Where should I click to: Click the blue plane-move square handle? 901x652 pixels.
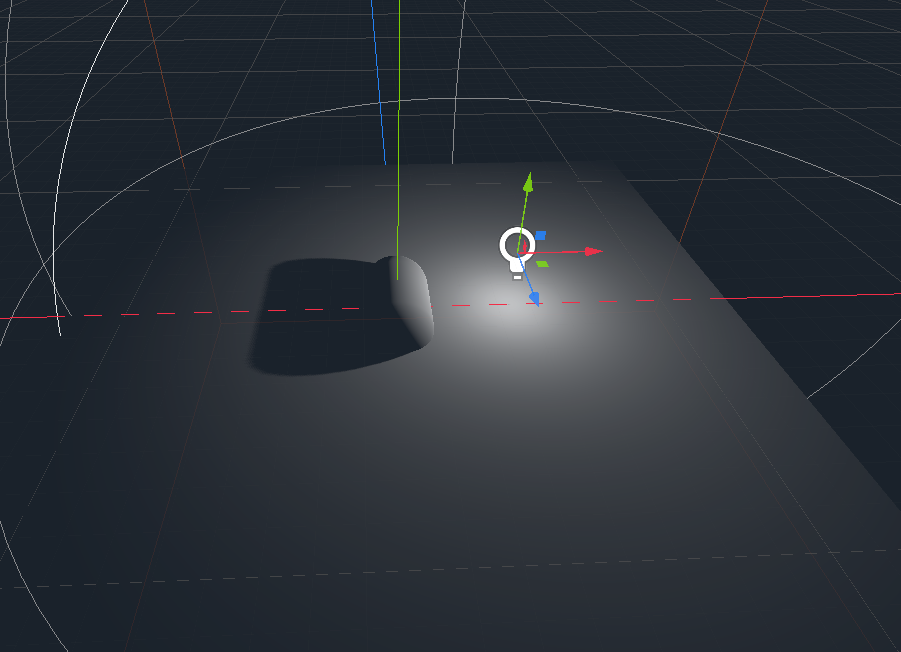[x=541, y=234]
